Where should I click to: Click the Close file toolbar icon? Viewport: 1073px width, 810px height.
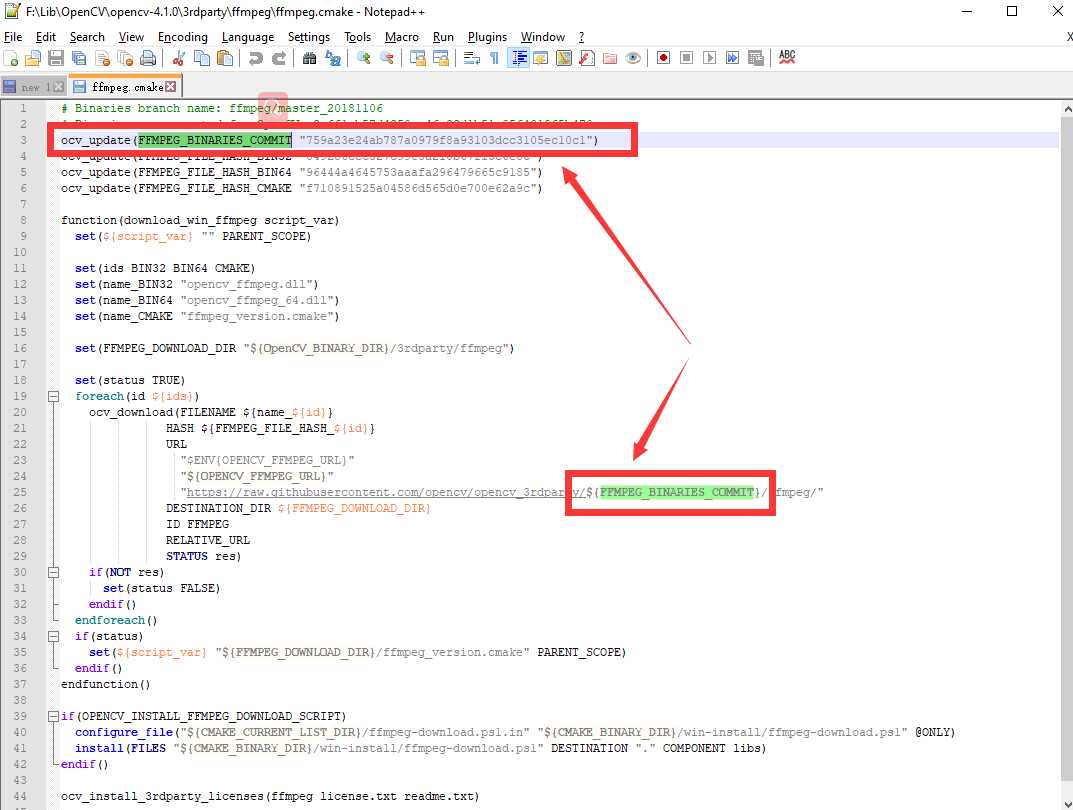tap(103, 58)
